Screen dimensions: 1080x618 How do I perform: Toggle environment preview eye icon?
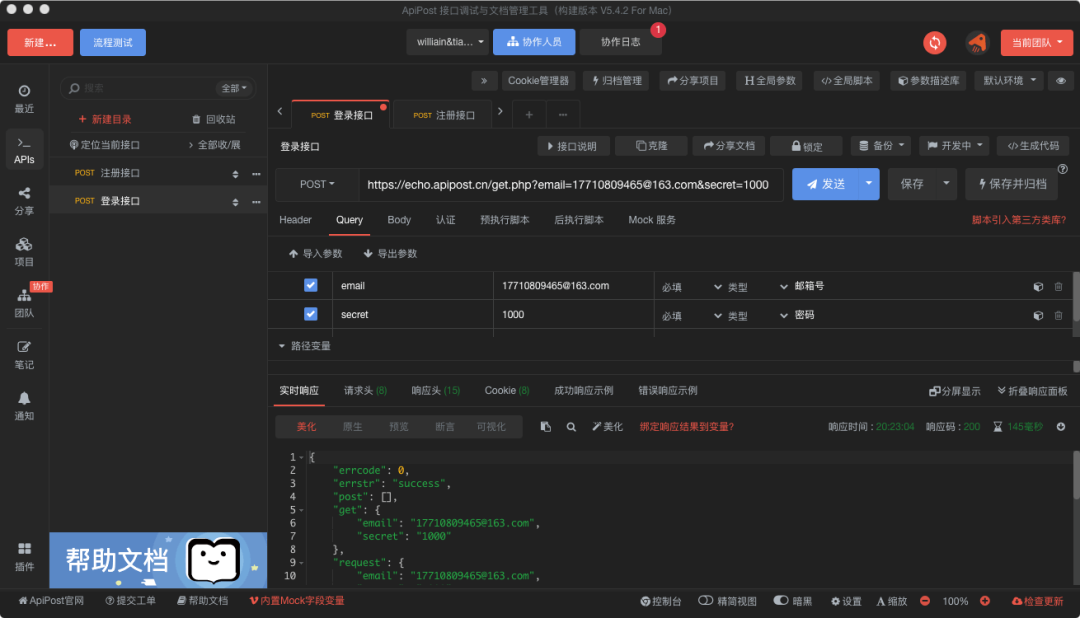[x=1061, y=81]
